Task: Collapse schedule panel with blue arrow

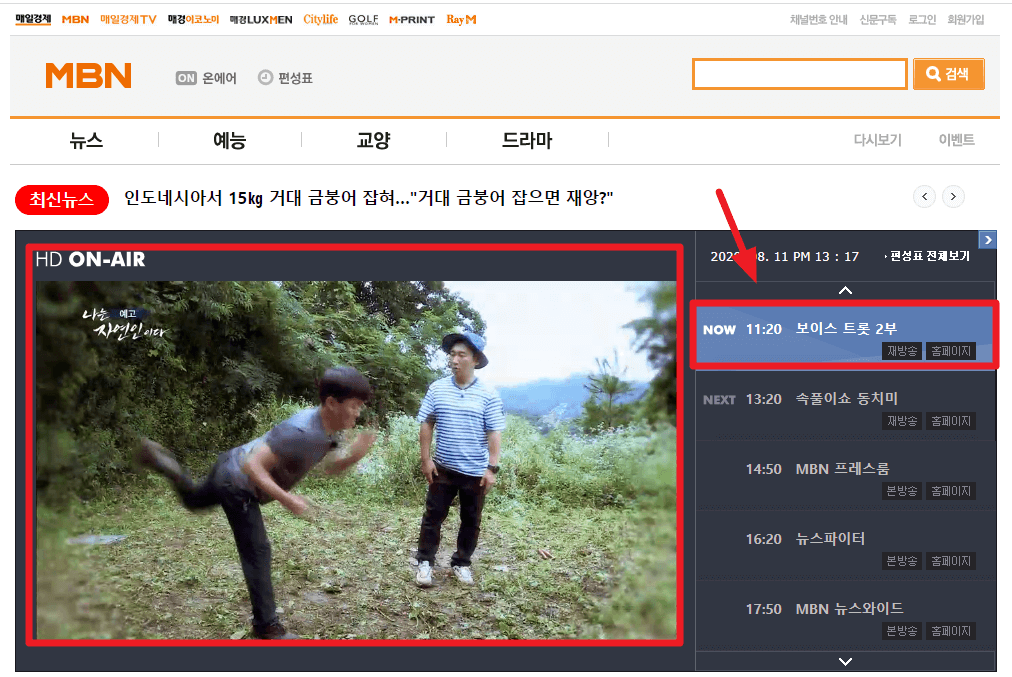Action: pyautogui.click(x=987, y=239)
